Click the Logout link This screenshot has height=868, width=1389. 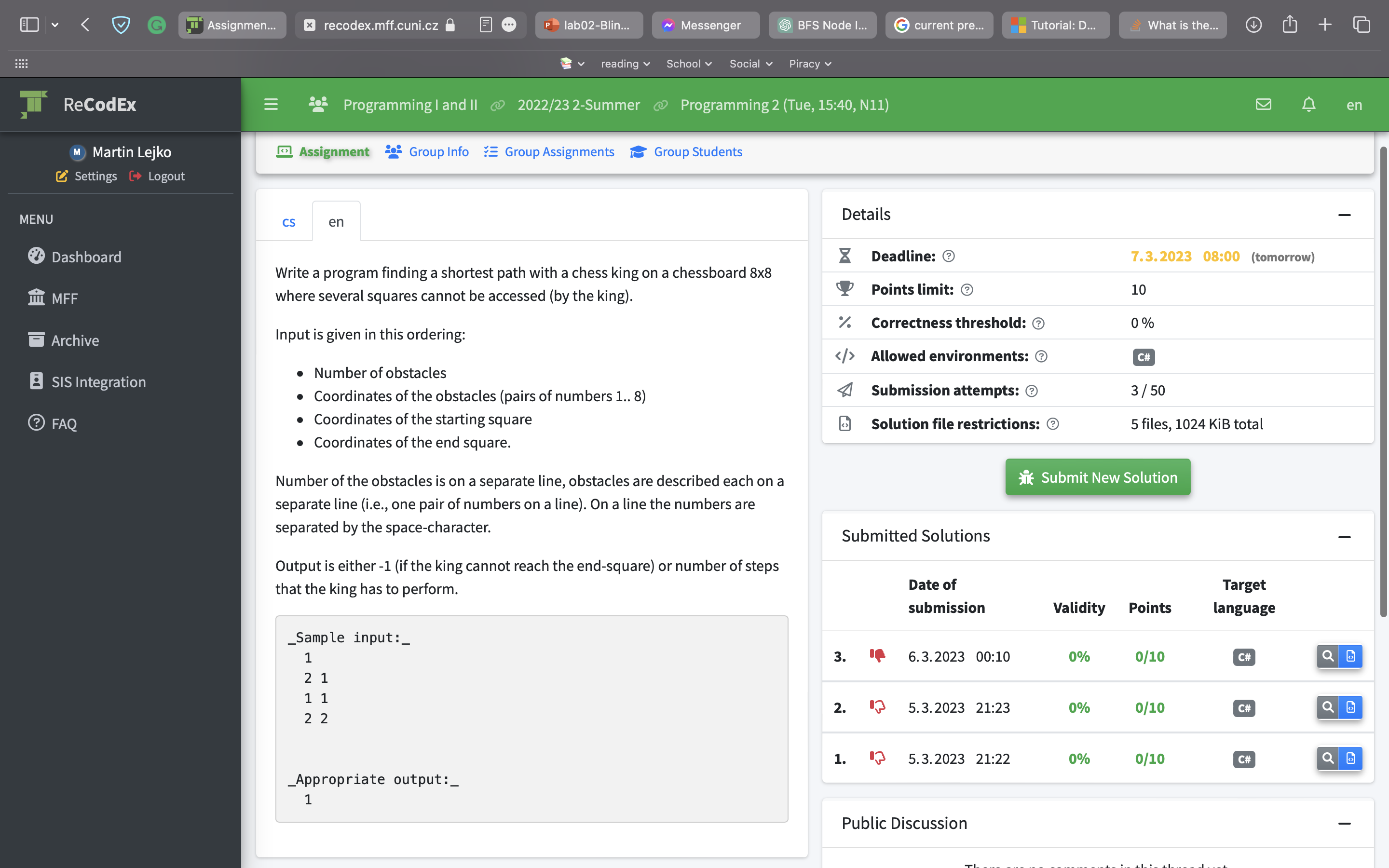(x=157, y=176)
